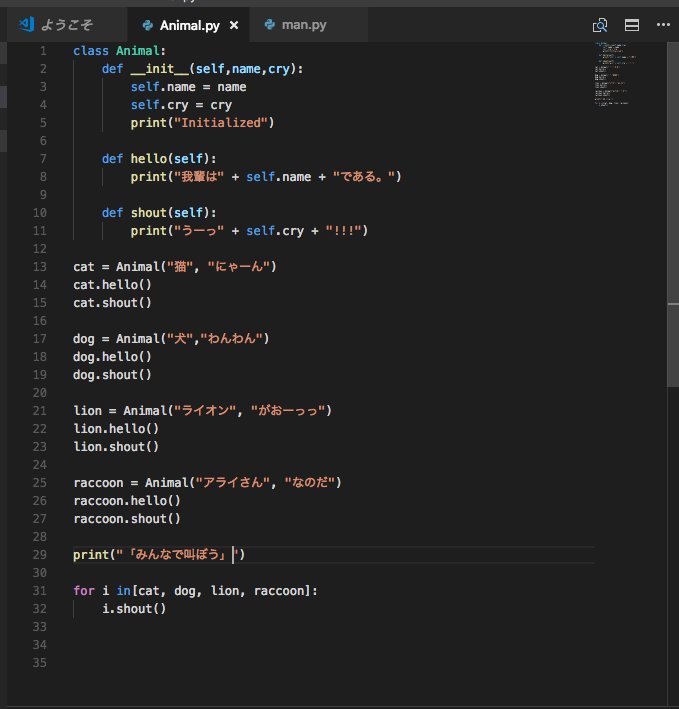679x709 pixels.
Task: Select the Animal.py editor tab
Action: point(189,25)
